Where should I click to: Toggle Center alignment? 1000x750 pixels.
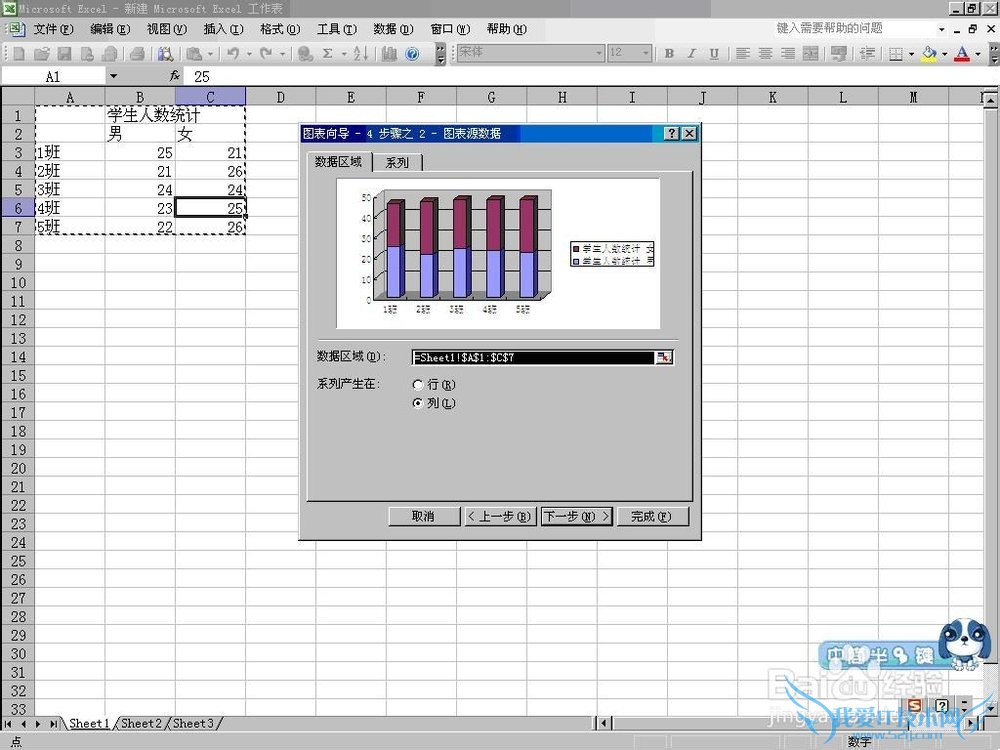click(x=765, y=54)
